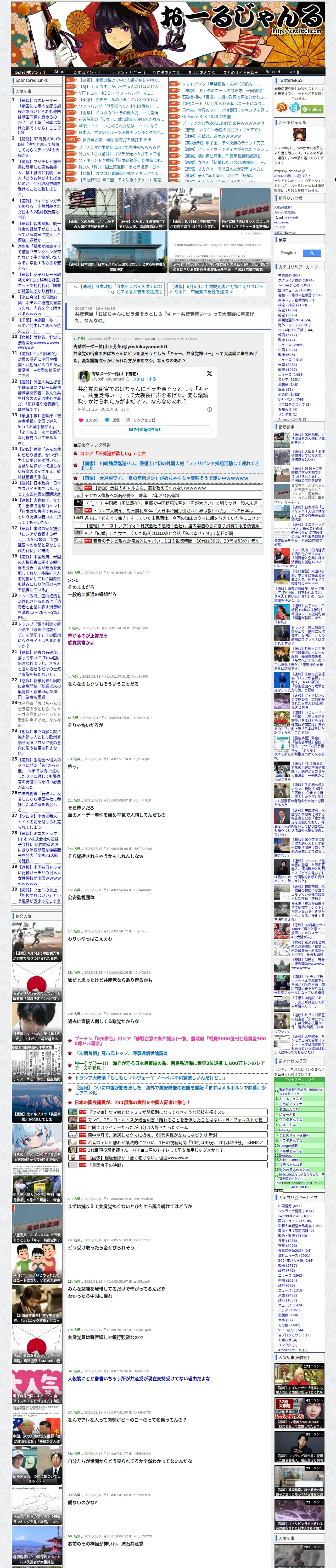The width and height of the screenshot is (336, 1568).
Task: Click フォローする beside tweet author name
Action: 144,379
